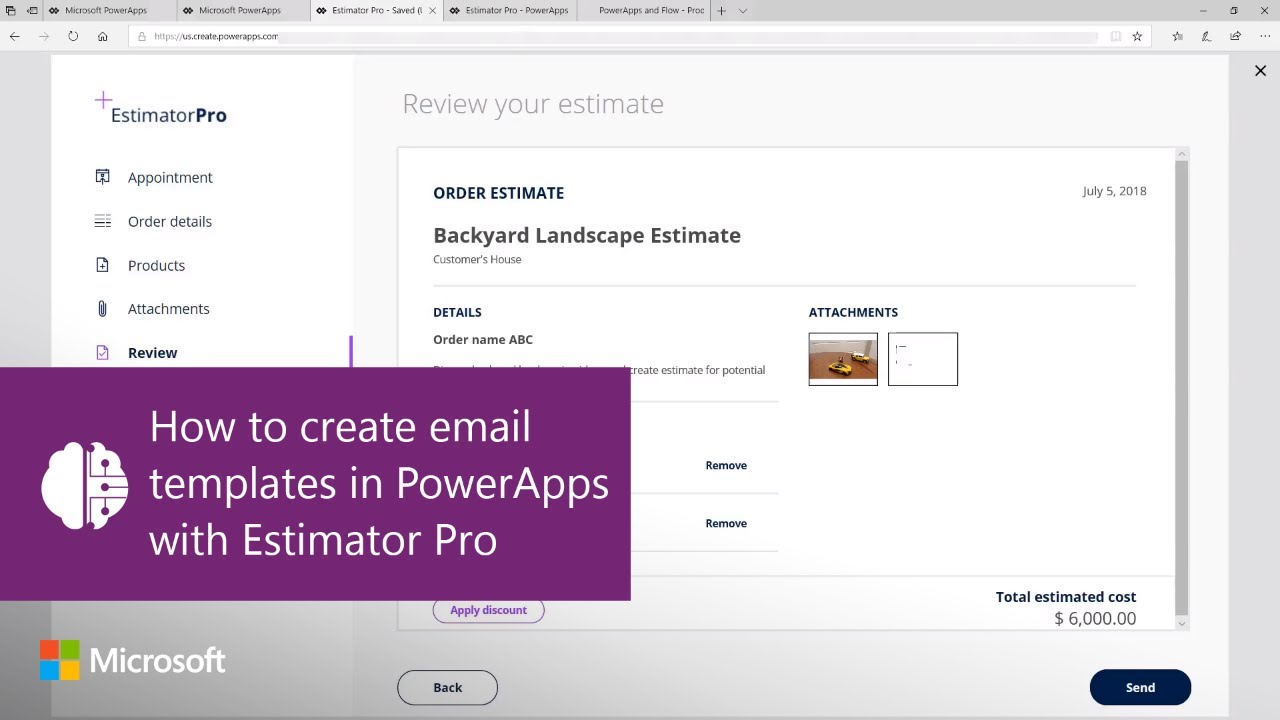The height and width of the screenshot is (720, 1280).
Task: Click the Back button
Action: tap(447, 687)
